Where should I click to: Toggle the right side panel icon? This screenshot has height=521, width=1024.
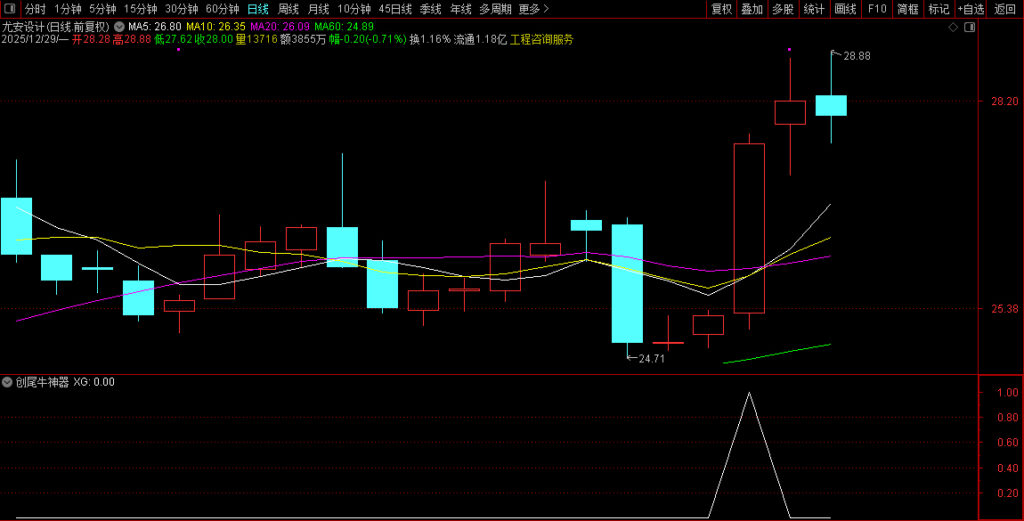[971, 27]
